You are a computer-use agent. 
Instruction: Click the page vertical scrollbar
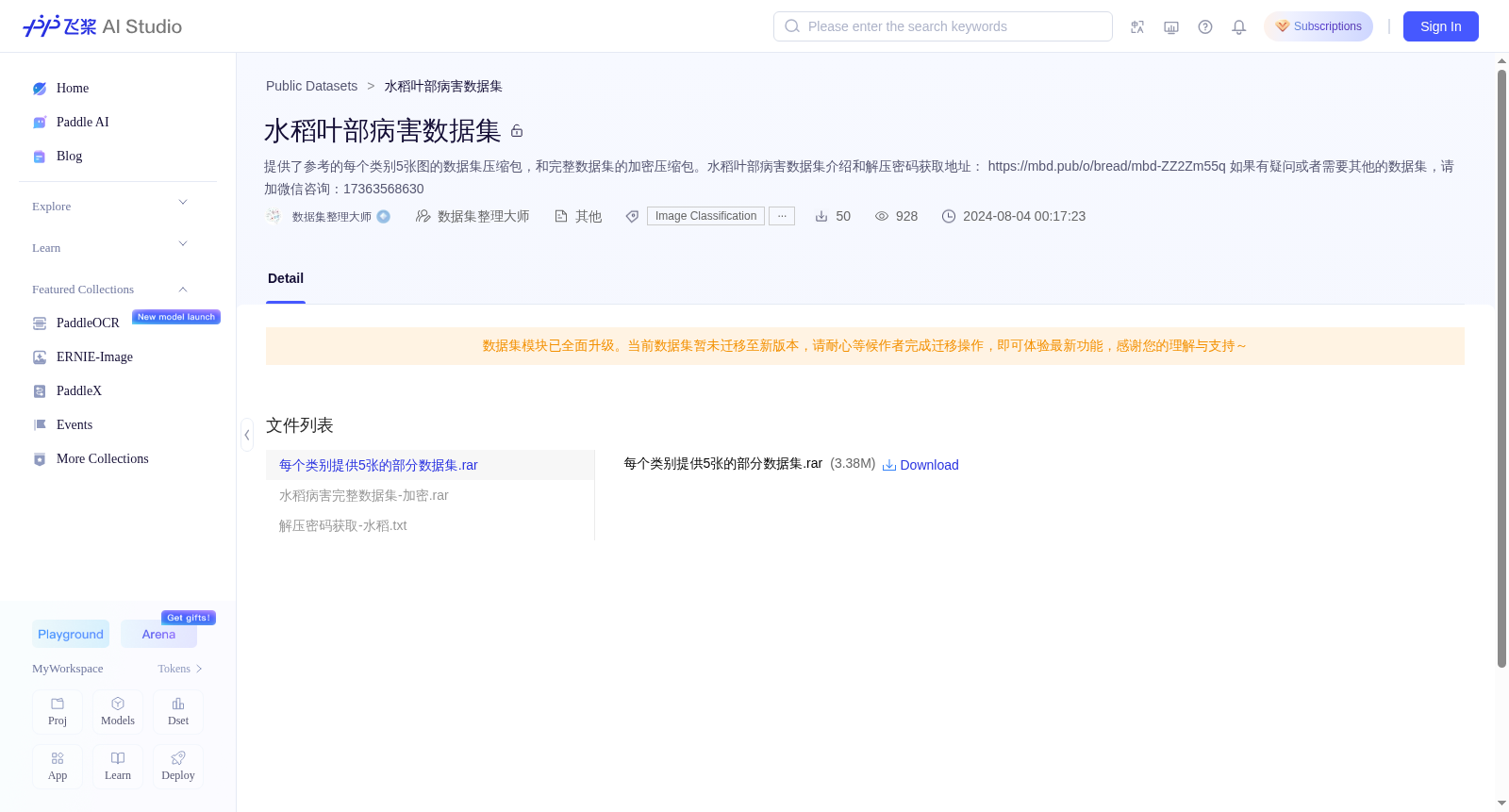1501,368
